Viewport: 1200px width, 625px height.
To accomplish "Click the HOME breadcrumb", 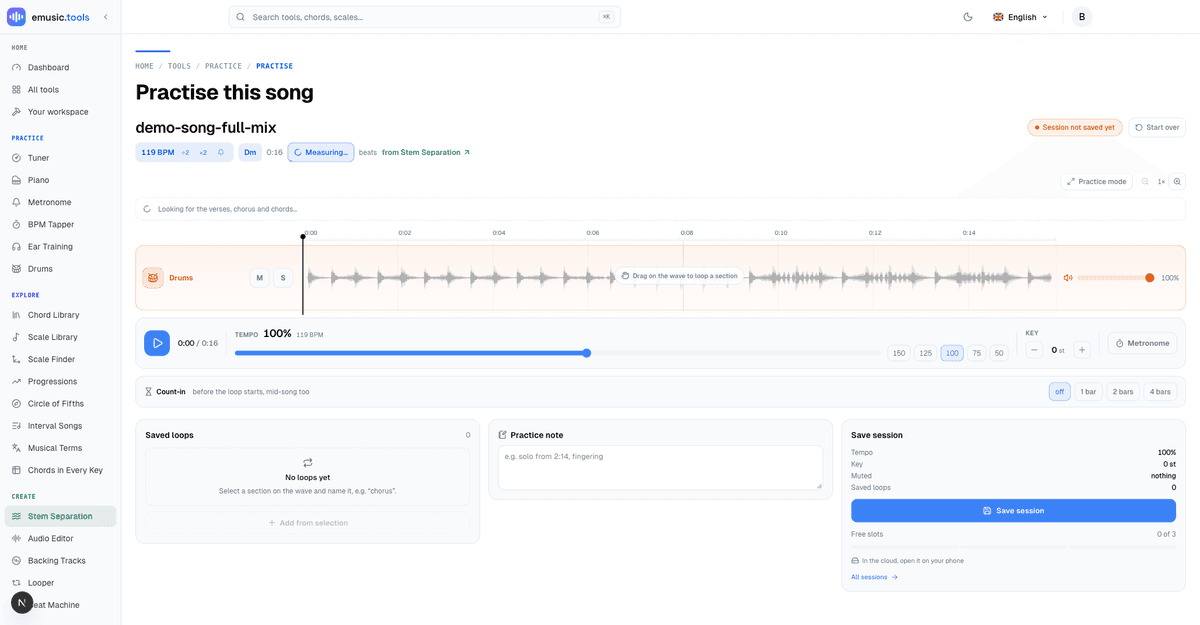I will click(145, 66).
